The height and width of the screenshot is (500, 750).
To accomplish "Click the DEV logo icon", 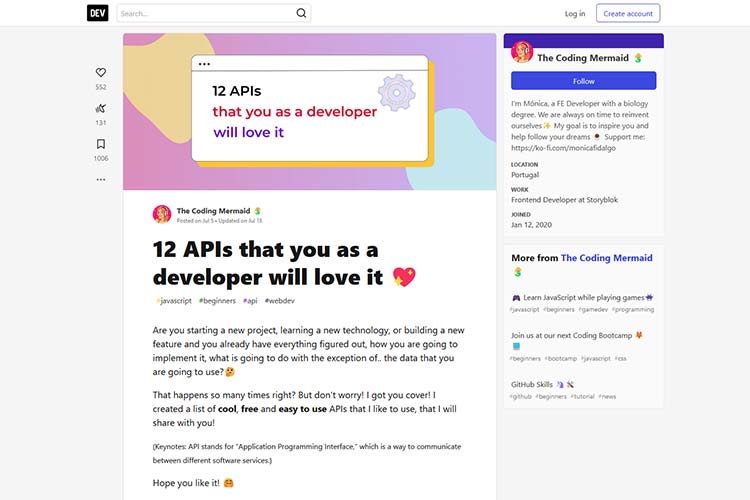I will [x=97, y=13].
